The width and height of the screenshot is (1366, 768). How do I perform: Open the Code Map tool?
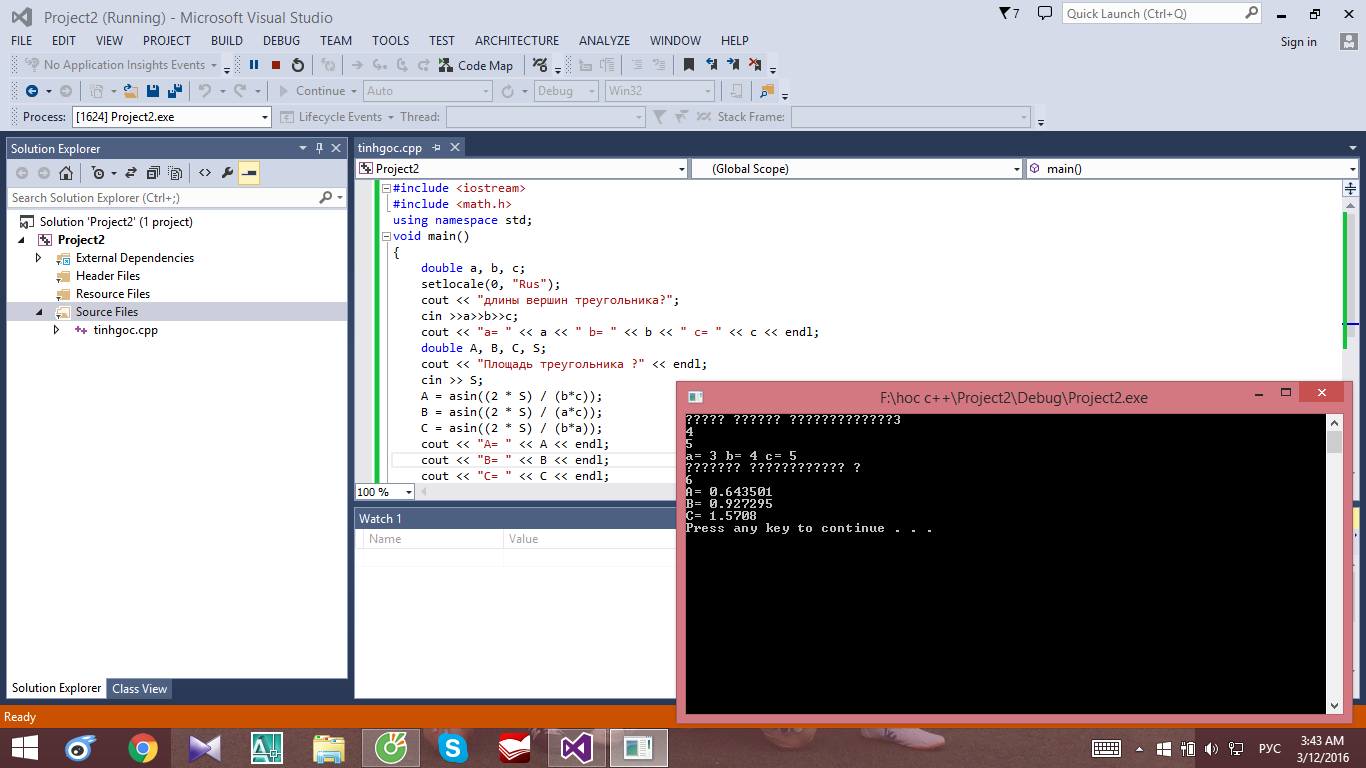coord(476,65)
